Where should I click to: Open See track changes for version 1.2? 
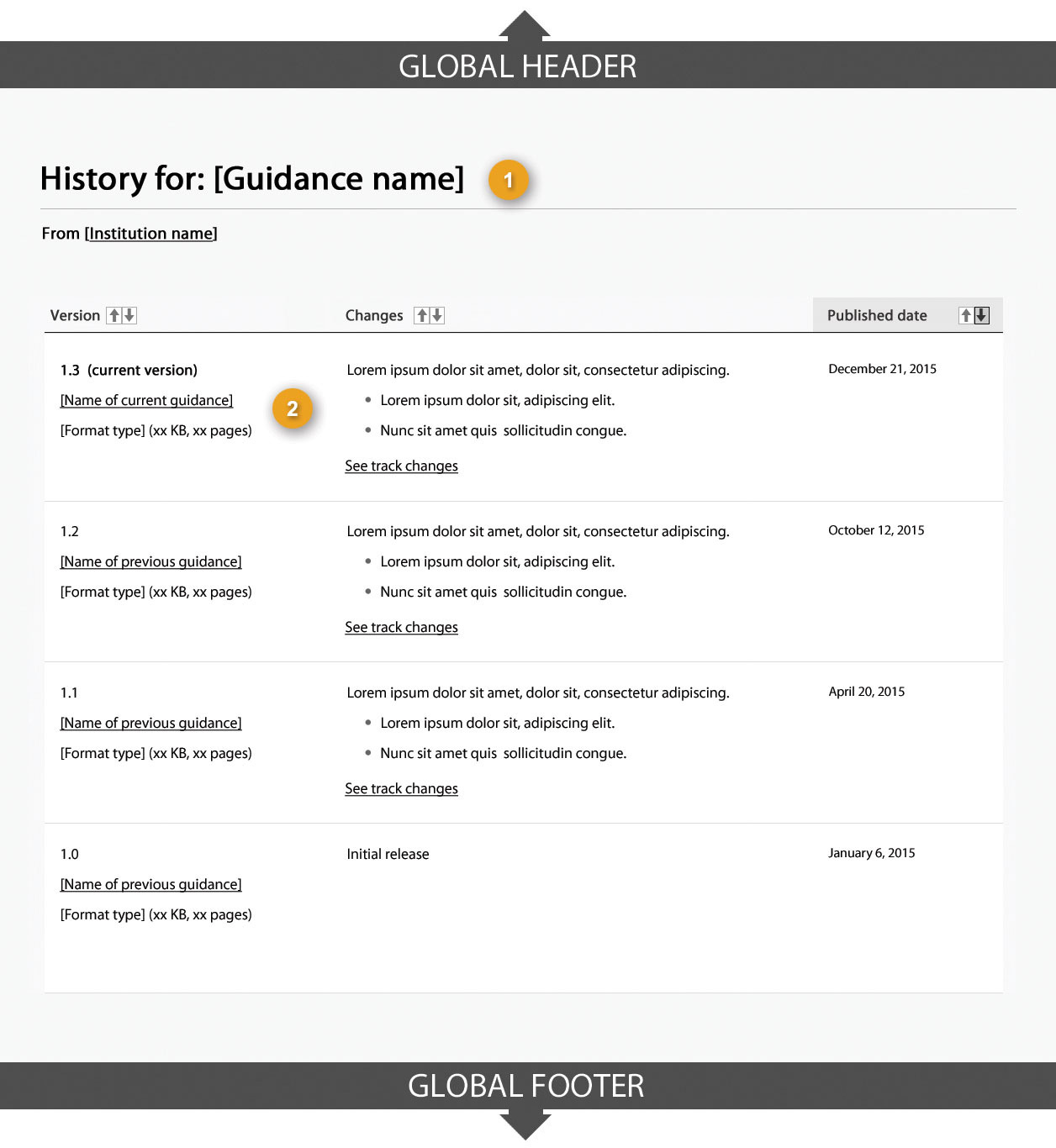point(401,627)
